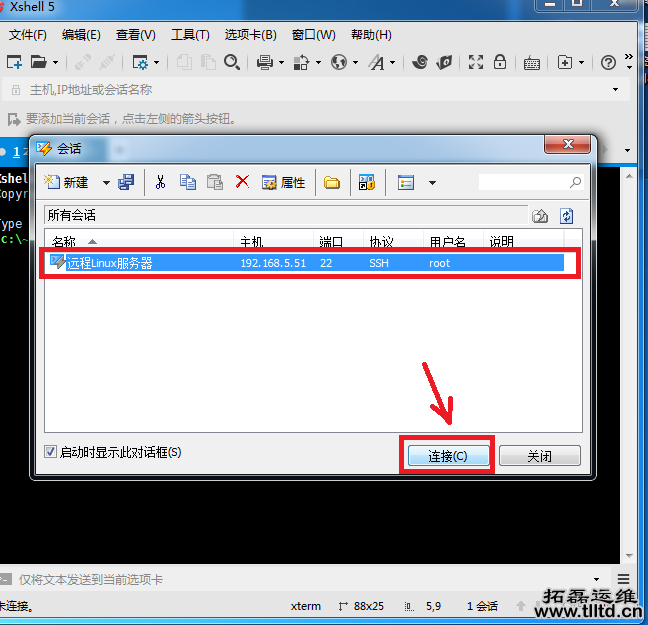Click the 连接(C) button
The height and width of the screenshot is (625, 648).
[x=447, y=456]
